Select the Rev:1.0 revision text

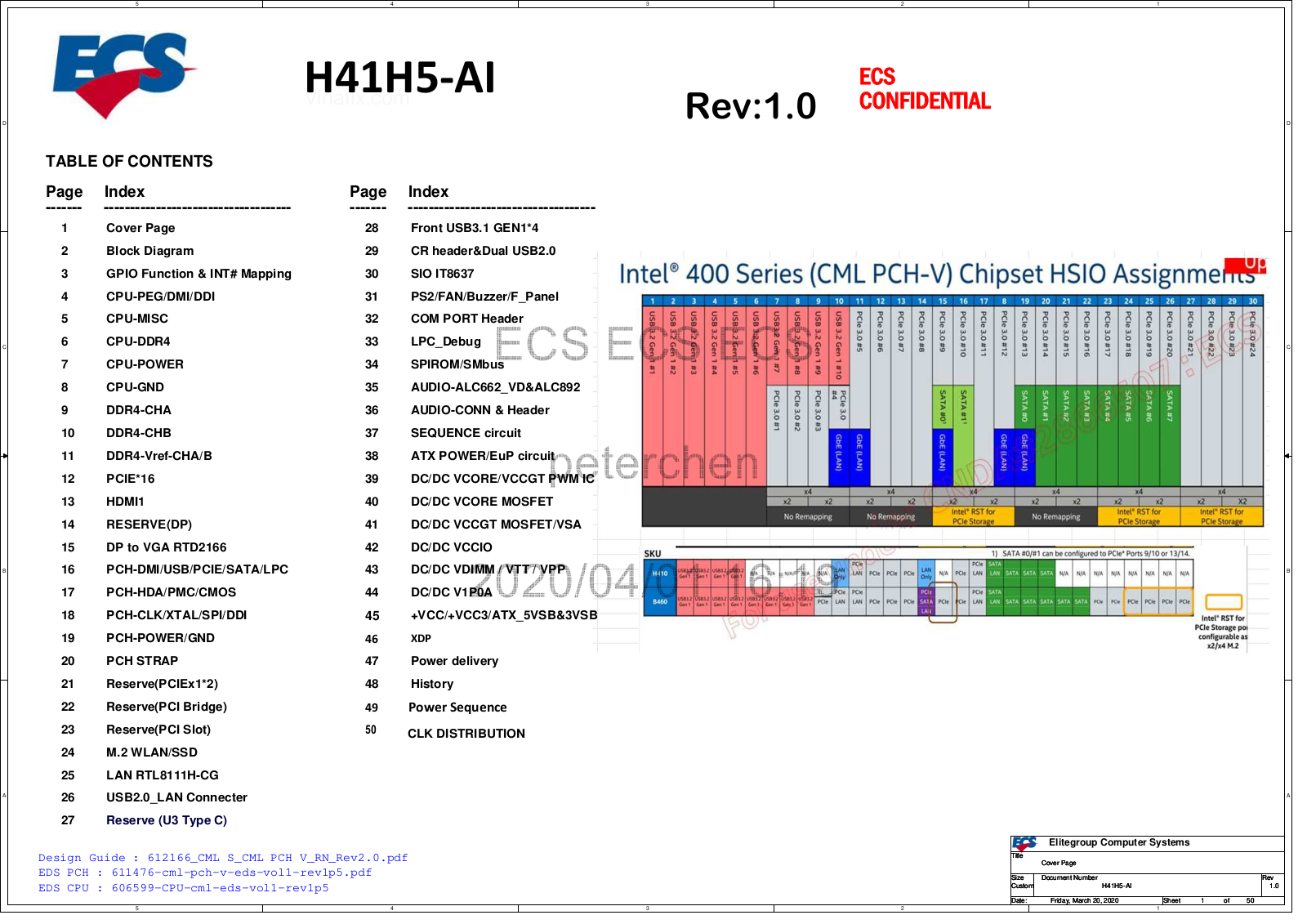751,106
